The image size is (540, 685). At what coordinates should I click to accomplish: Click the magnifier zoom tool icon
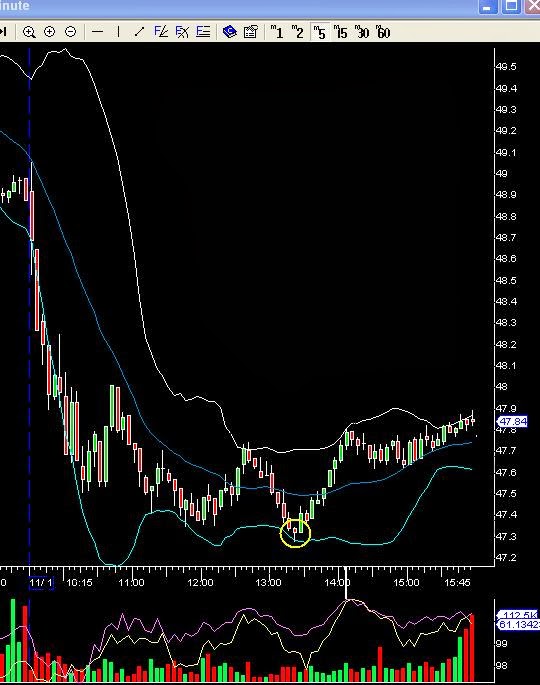click(x=29, y=32)
